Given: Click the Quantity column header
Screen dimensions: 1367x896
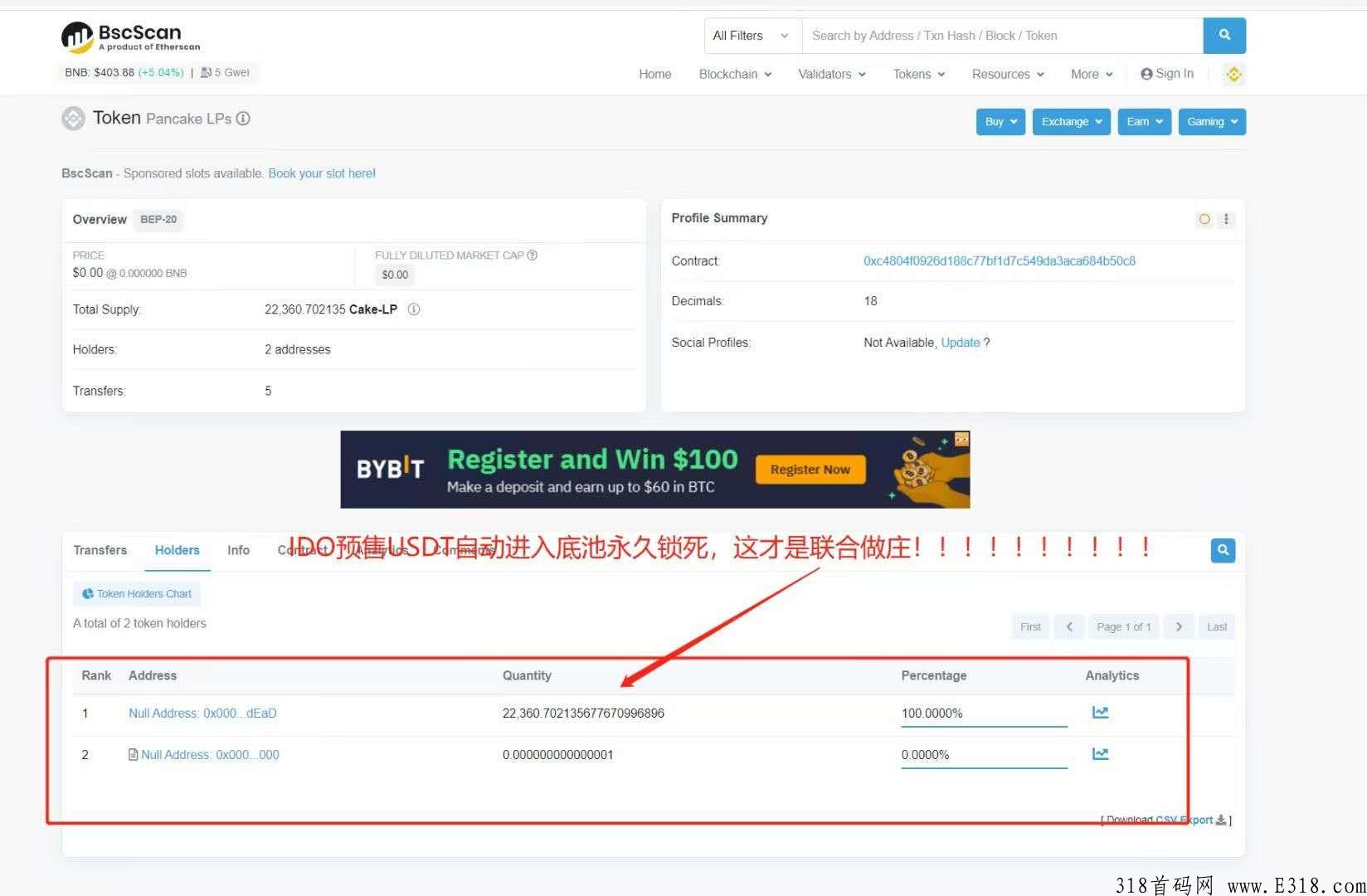Looking at the screenshot, I should (527, 676).
